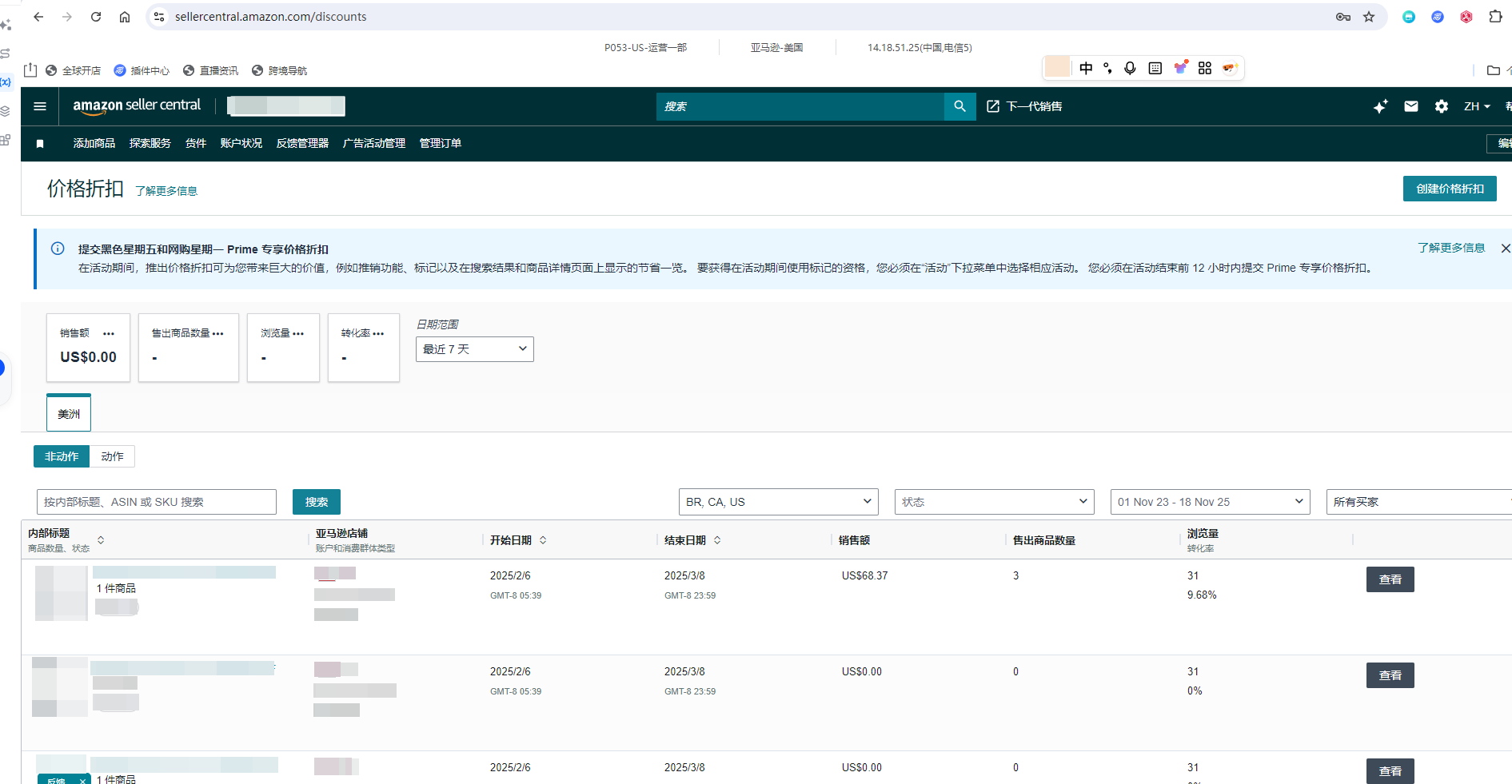Open the 添加商品 menu item

click(94, 144)
